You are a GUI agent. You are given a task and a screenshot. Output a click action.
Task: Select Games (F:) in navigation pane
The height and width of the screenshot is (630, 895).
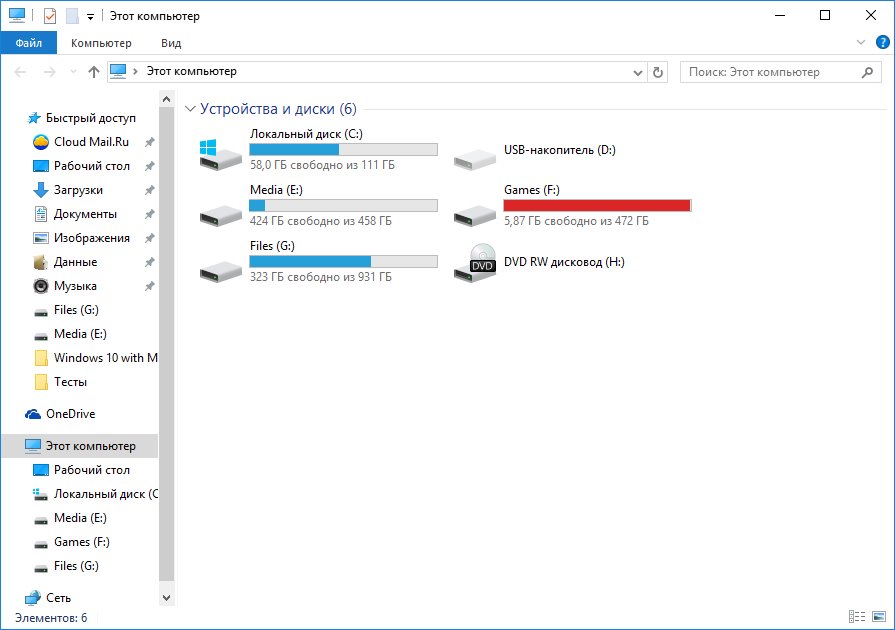click(x=81, y=542)
